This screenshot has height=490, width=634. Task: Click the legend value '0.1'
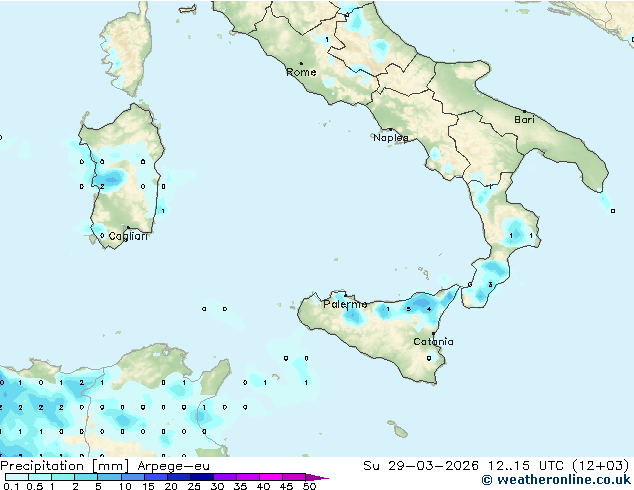(x=12, y=486)
